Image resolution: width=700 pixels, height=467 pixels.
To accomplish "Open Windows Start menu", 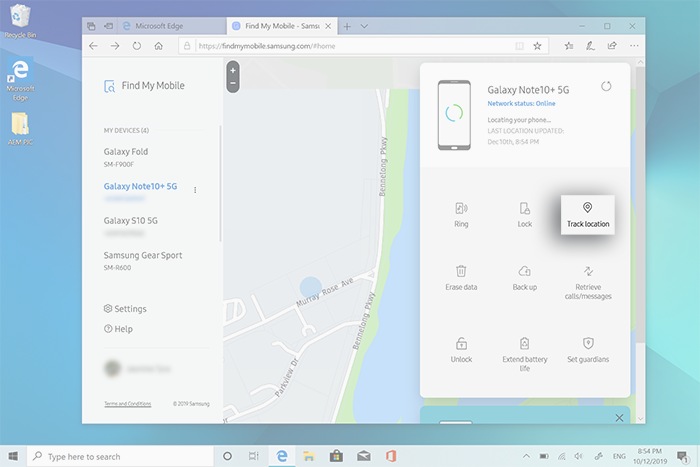I will pyautogui.click(x=13, y=456).
